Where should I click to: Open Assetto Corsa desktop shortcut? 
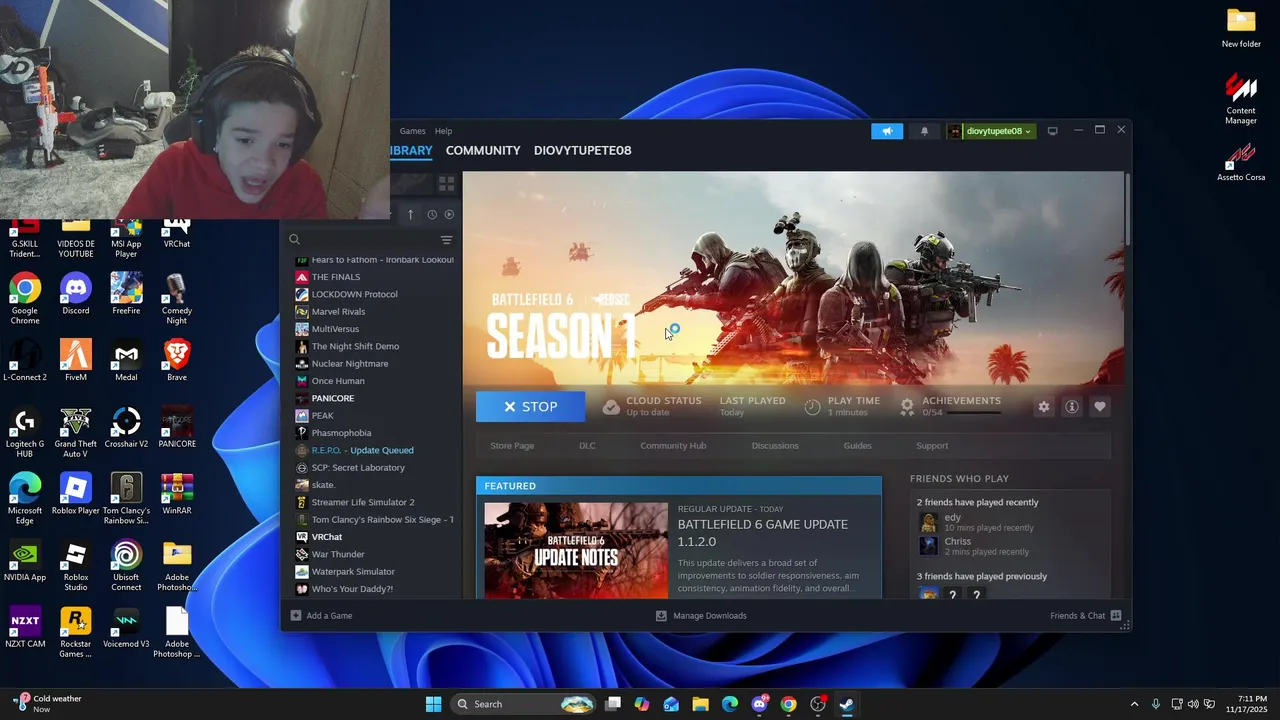click(x=1241, y=161)
